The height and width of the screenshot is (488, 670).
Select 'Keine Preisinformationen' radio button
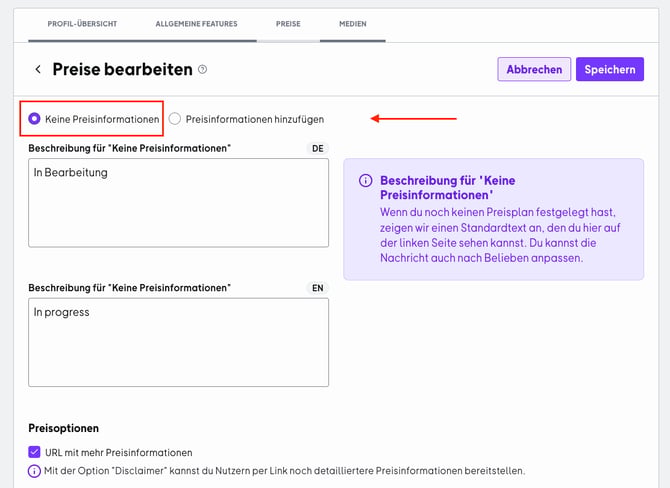(x=34, y=119)
